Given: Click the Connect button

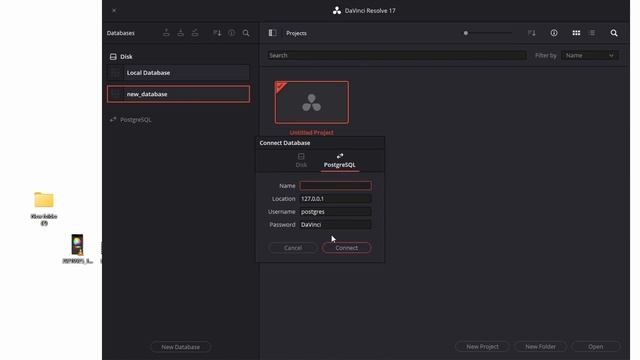Looking at the screenshot, I should 347,248.
